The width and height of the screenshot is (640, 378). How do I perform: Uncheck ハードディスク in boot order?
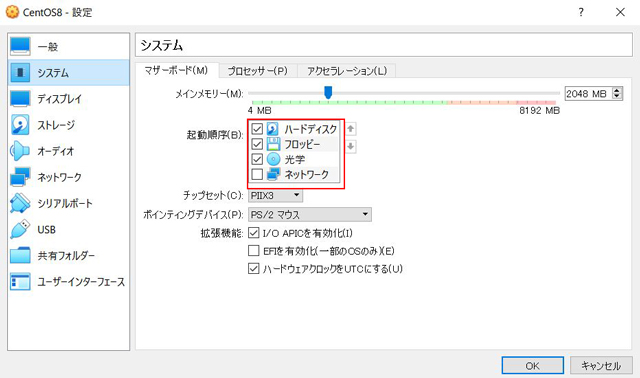pyautogui.click(x=257, y=129)
